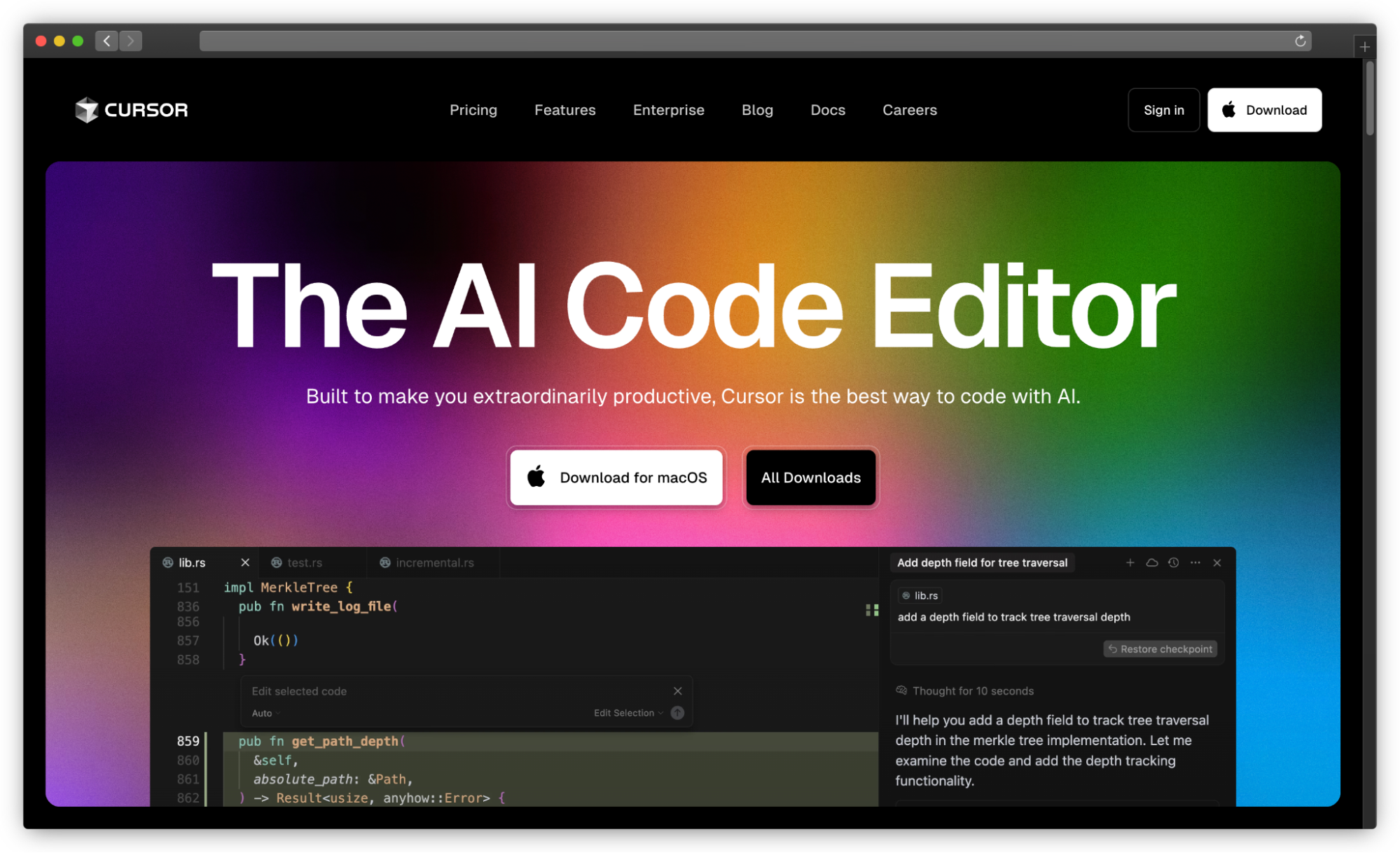Click the Download for macOS button
This screenshot has width=1400, height=853.
click(x=616, y=478)
